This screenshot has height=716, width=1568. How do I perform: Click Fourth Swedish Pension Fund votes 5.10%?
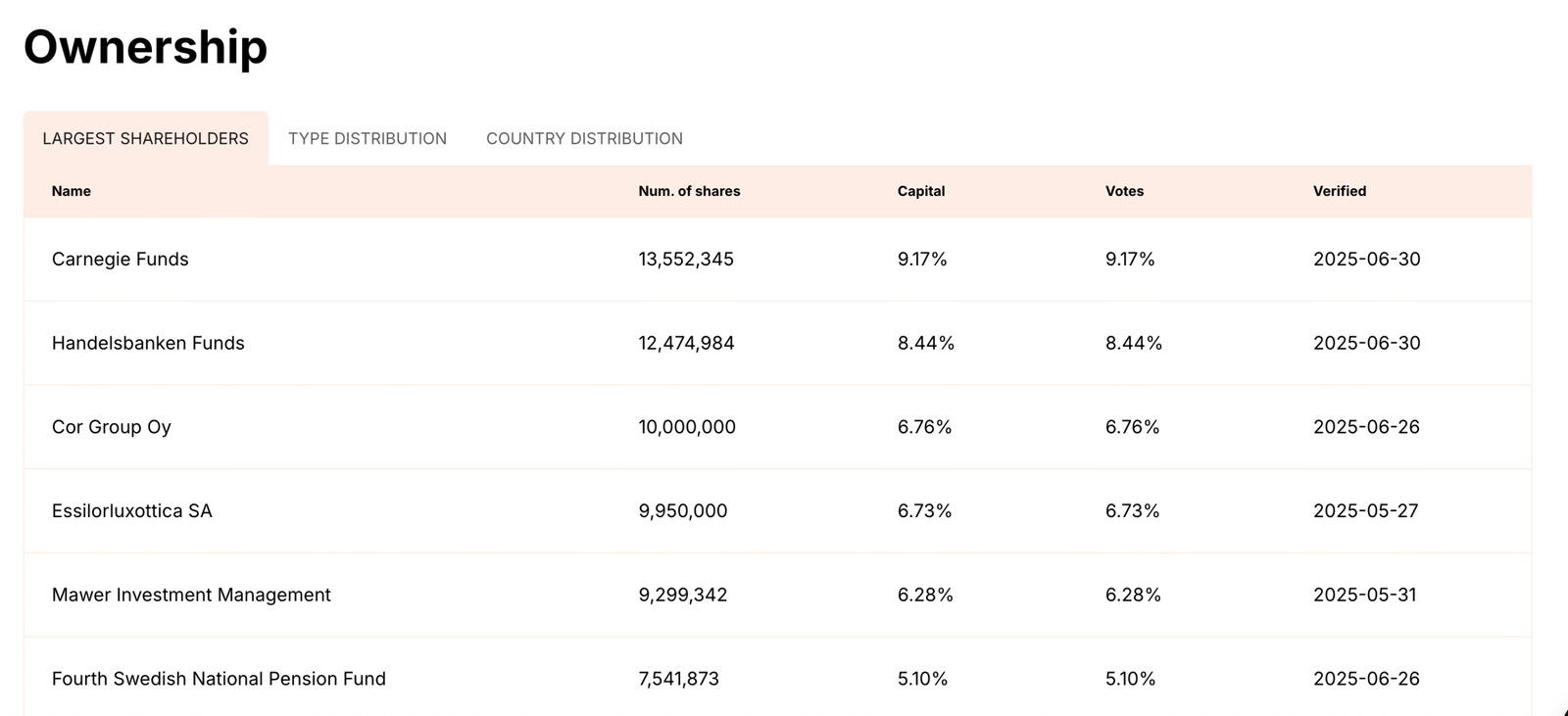1130,679
